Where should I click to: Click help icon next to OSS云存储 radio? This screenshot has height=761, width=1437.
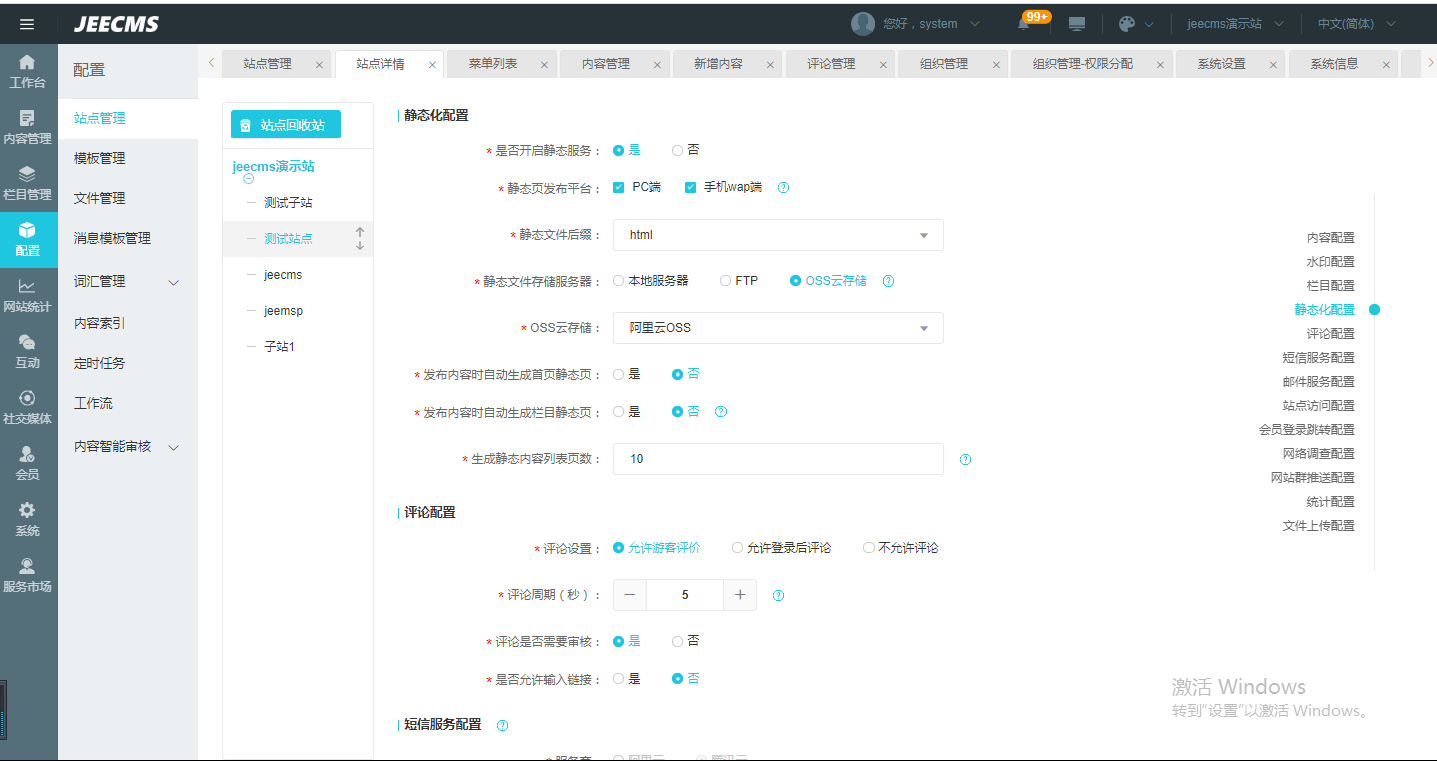(x=888, y=281)
